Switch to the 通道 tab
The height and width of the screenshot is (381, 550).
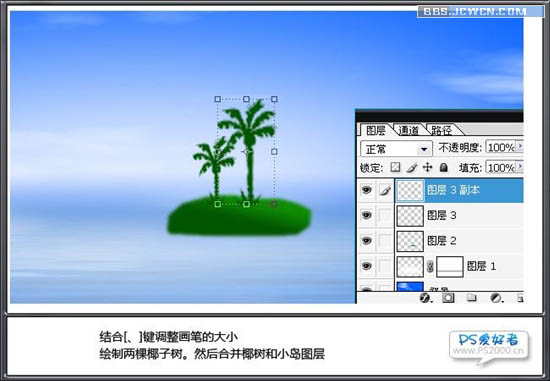(409, 131)
